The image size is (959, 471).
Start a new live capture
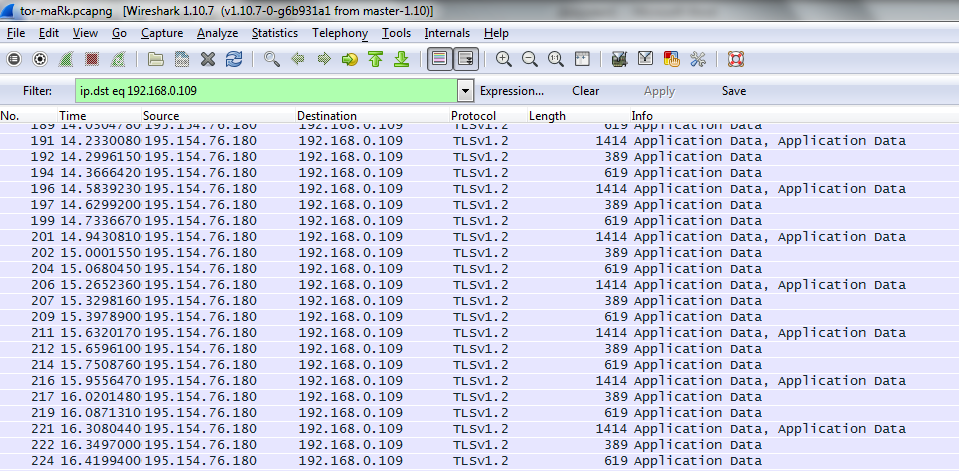pyautogui.click(x=65, y=59)
